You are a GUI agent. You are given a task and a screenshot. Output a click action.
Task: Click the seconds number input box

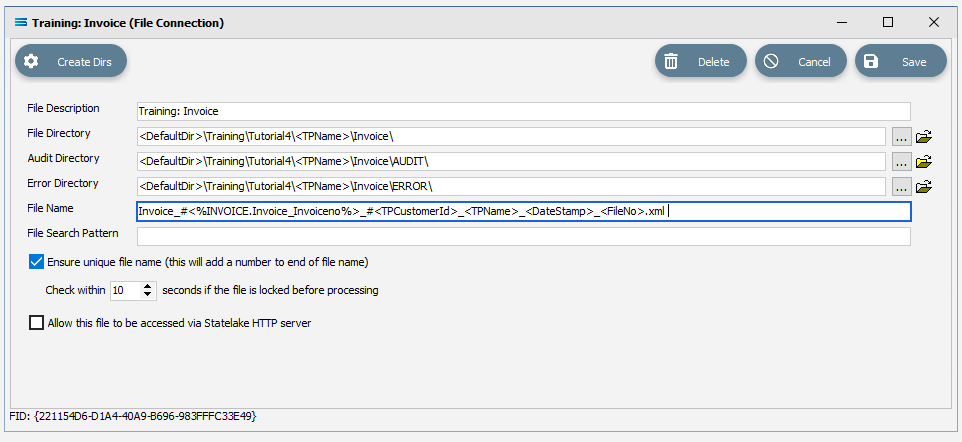click(126, 290)
